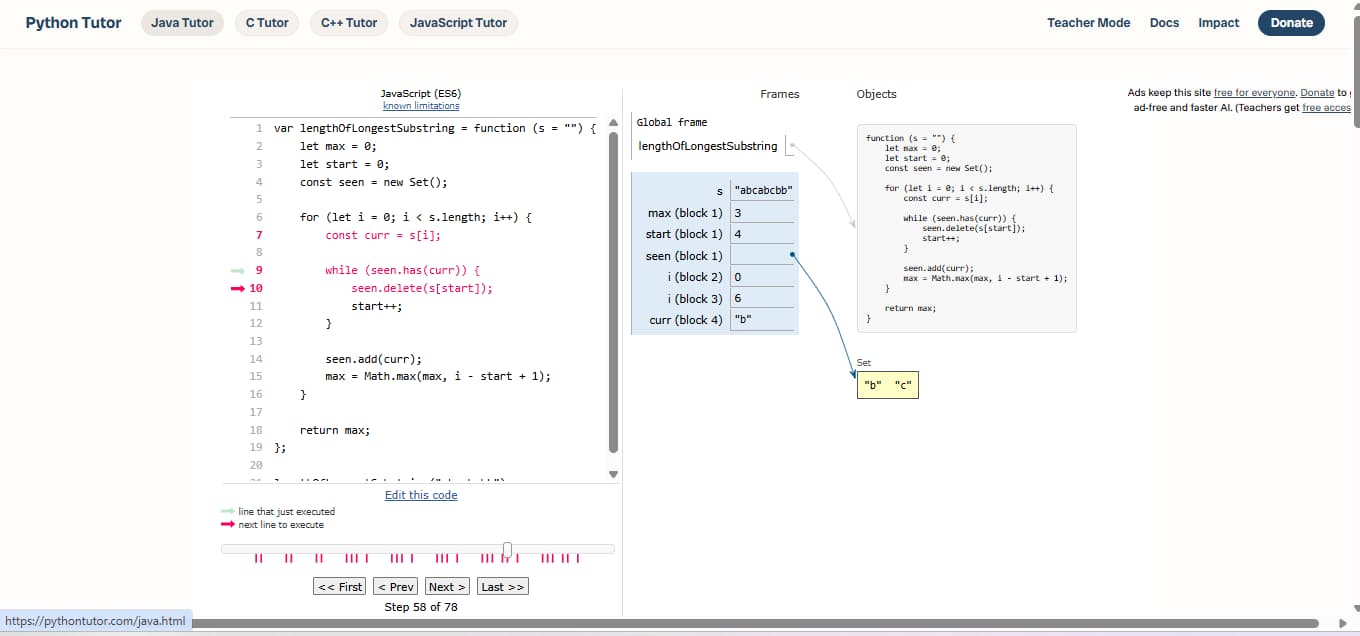Open the Docs page
Screen dimensions: 1360x636
(x=1164, y=23)
